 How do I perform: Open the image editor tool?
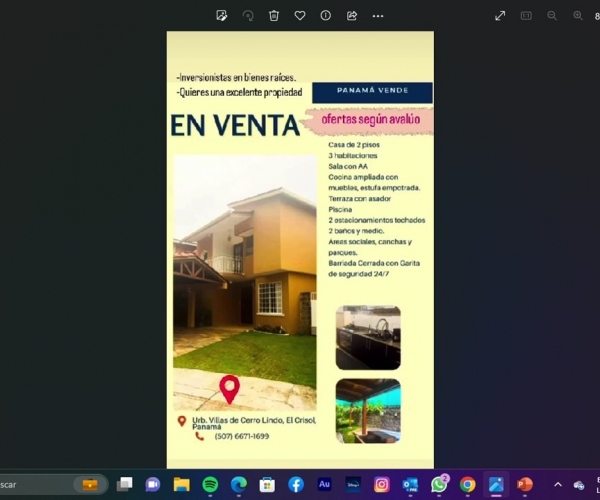pos(222,16)
